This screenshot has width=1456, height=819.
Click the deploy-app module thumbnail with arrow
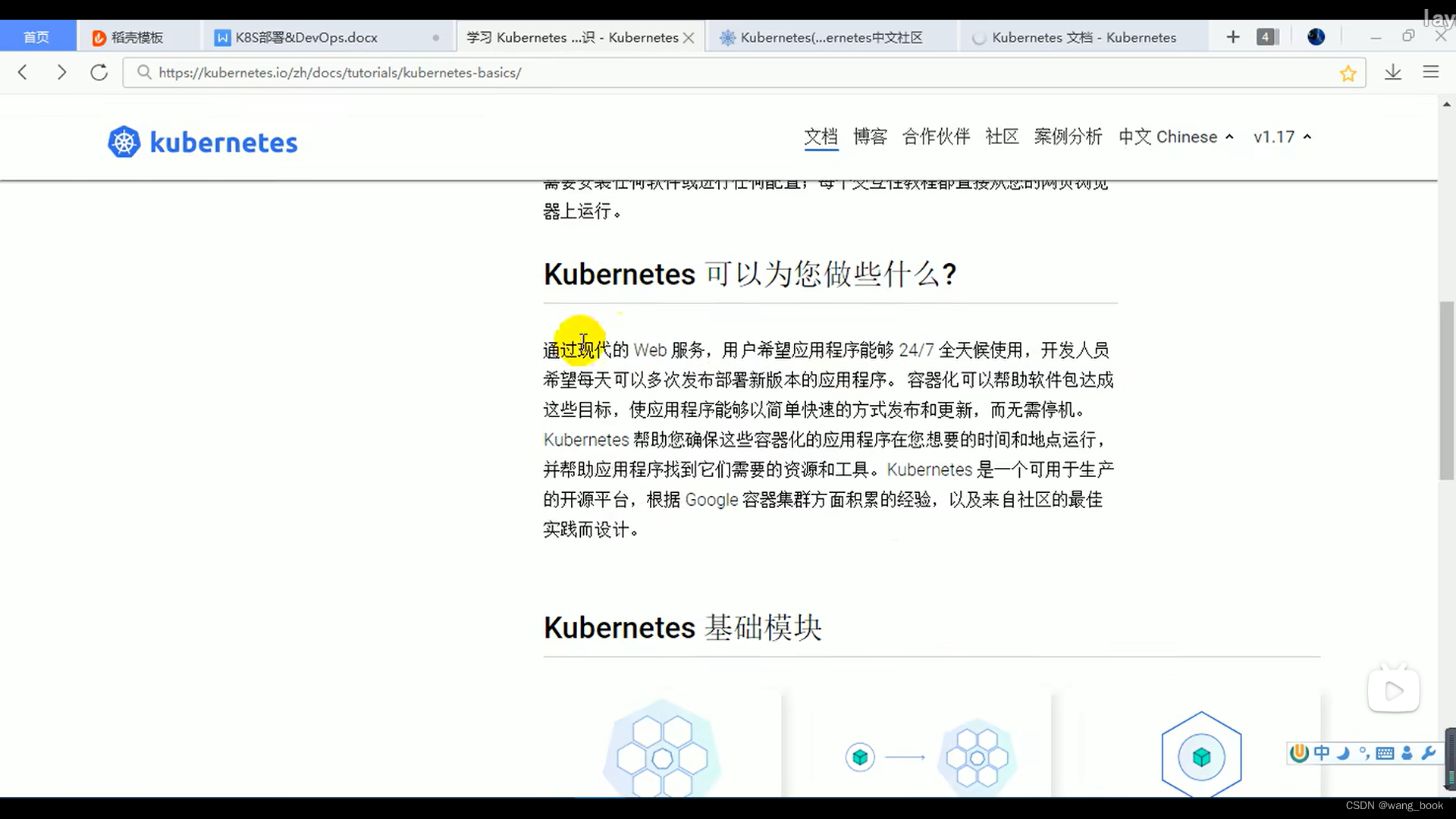(931, 756)
